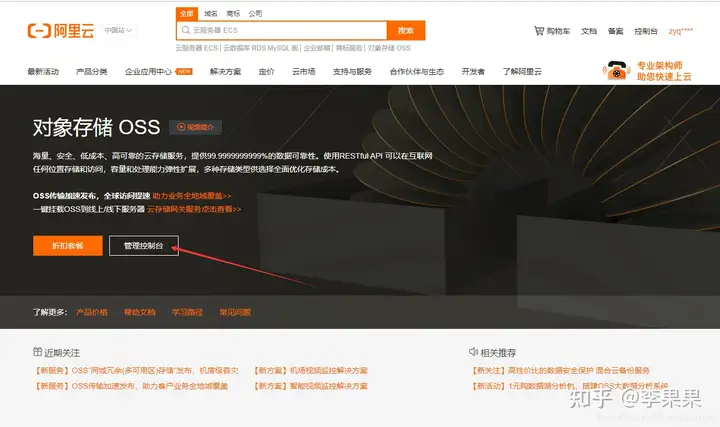Click the 近期关注 gift icon
This screenshot has width=720, height=427.
click(37, 352)
